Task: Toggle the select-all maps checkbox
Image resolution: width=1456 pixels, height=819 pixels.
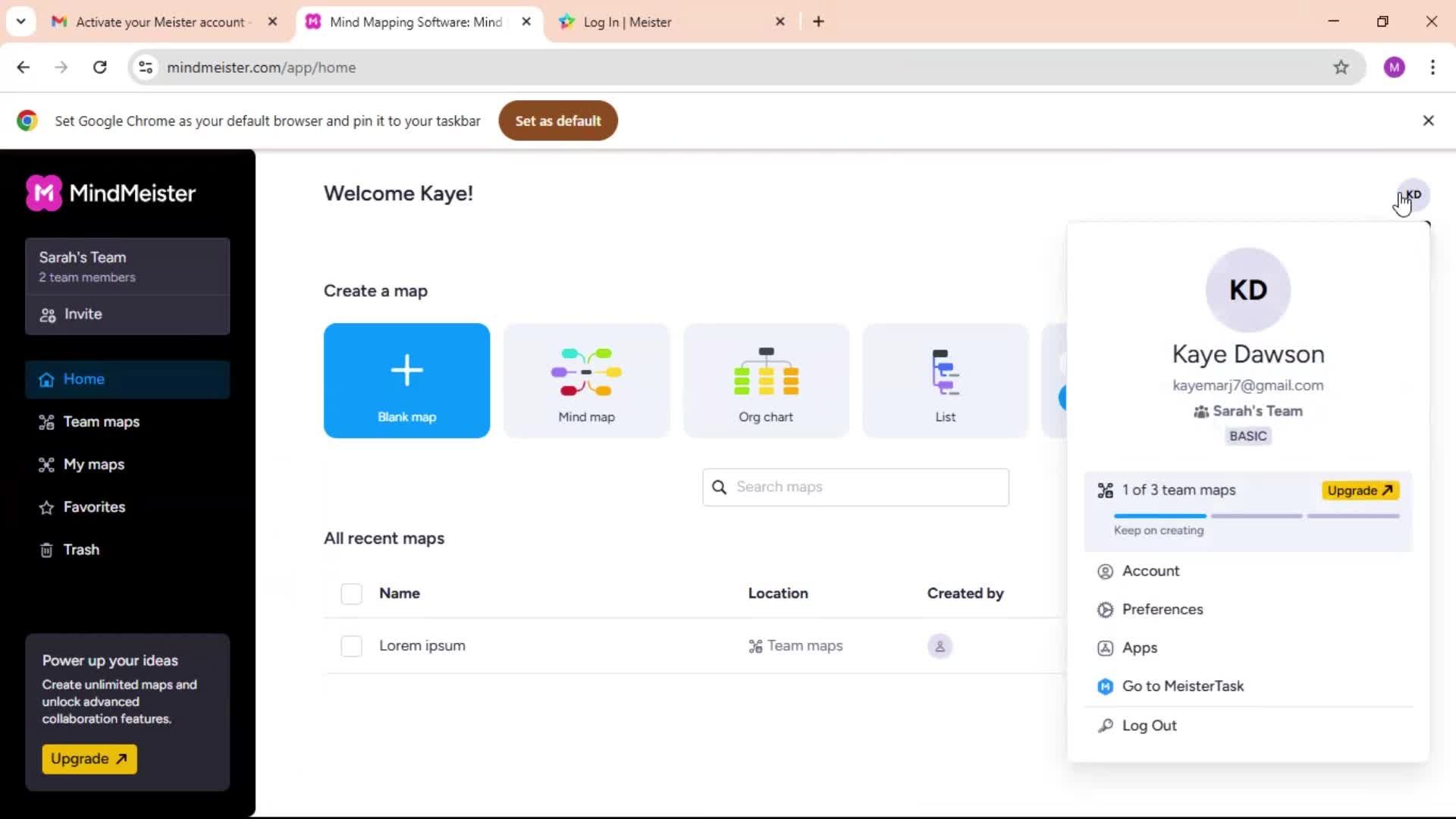Action: (351, 594)
